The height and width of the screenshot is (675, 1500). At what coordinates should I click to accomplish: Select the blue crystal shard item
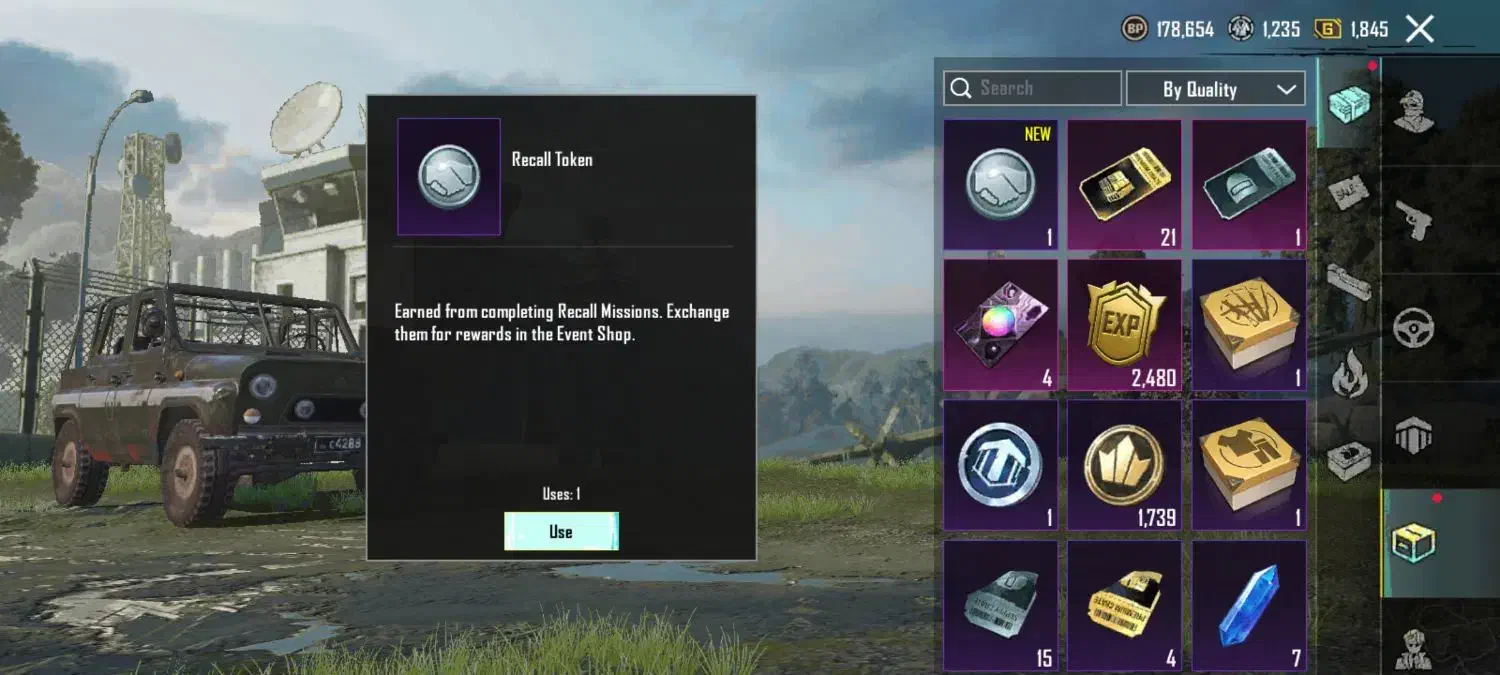(x=1249, y=606)
